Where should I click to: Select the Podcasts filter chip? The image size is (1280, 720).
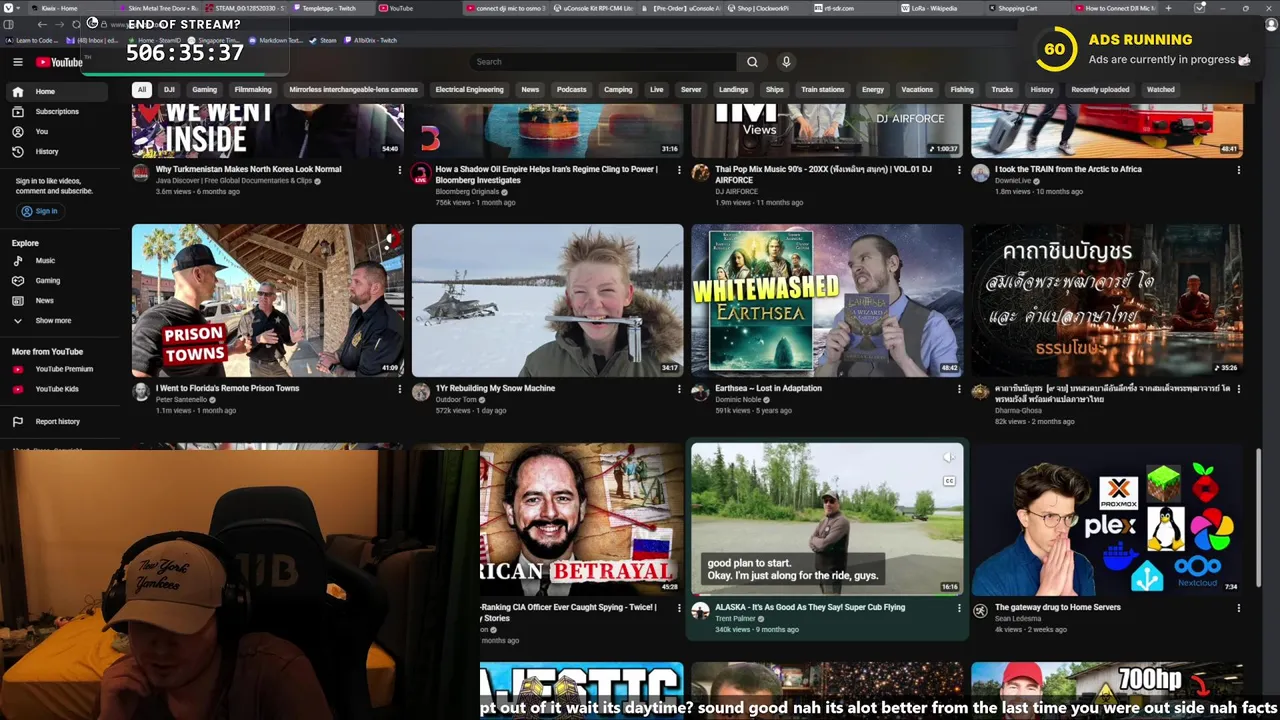pyautogui.click(x=572, y=90)
